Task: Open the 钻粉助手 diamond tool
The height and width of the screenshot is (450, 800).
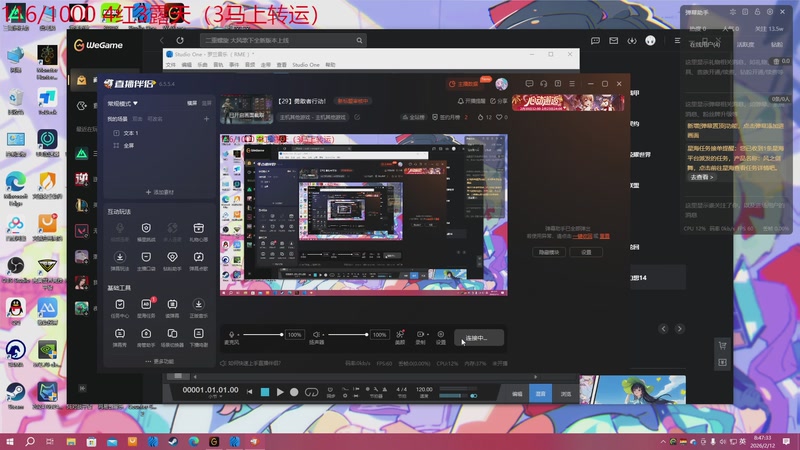Action: point(172,257)
